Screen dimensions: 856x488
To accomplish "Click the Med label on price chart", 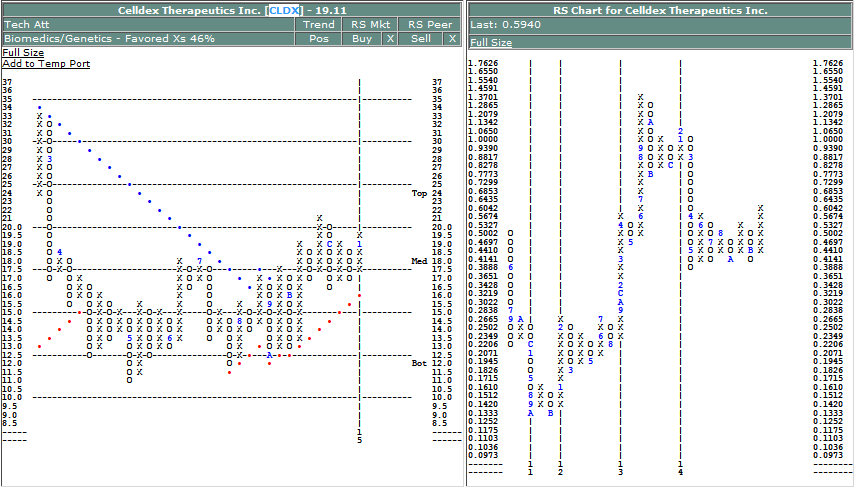I will pos(419,261).
